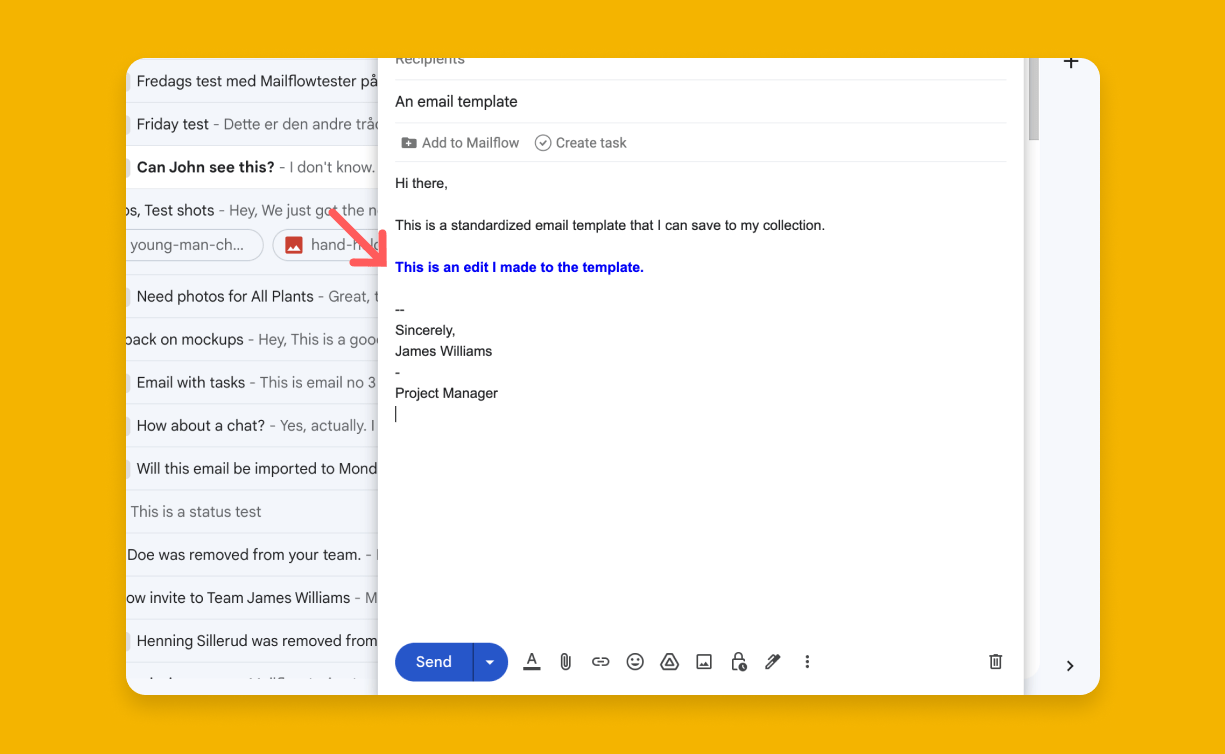Insert a photo into the message
This screenshot has width=1225, height=754.
coord(704,661)
